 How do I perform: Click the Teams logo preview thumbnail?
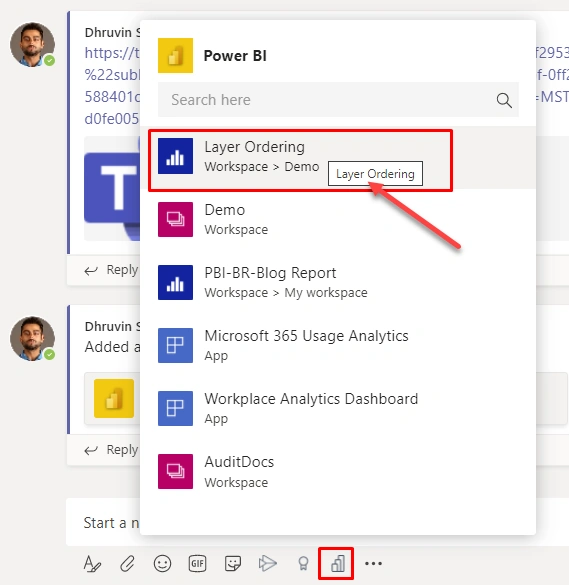(112, 188)
